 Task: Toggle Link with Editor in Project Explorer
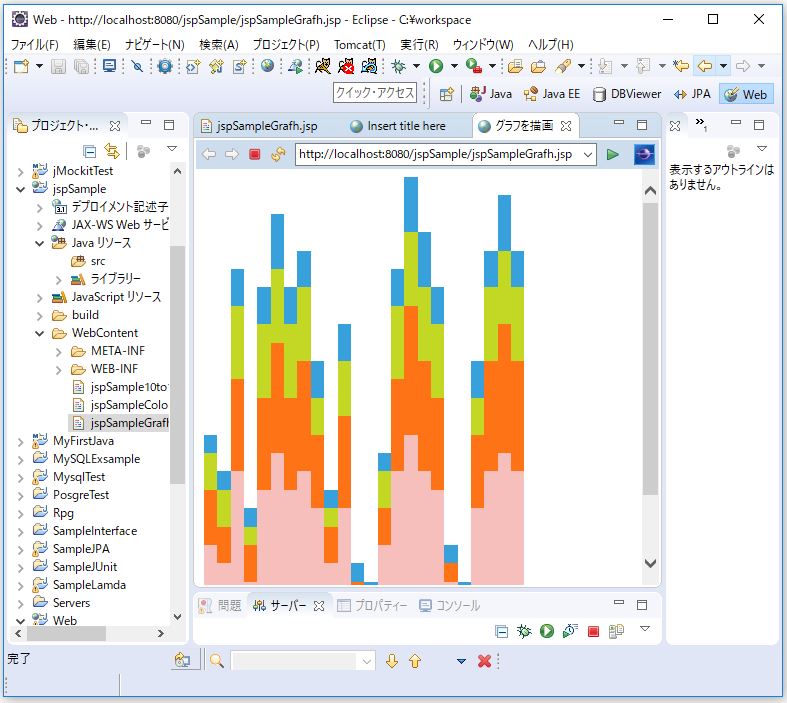point(112,151)
